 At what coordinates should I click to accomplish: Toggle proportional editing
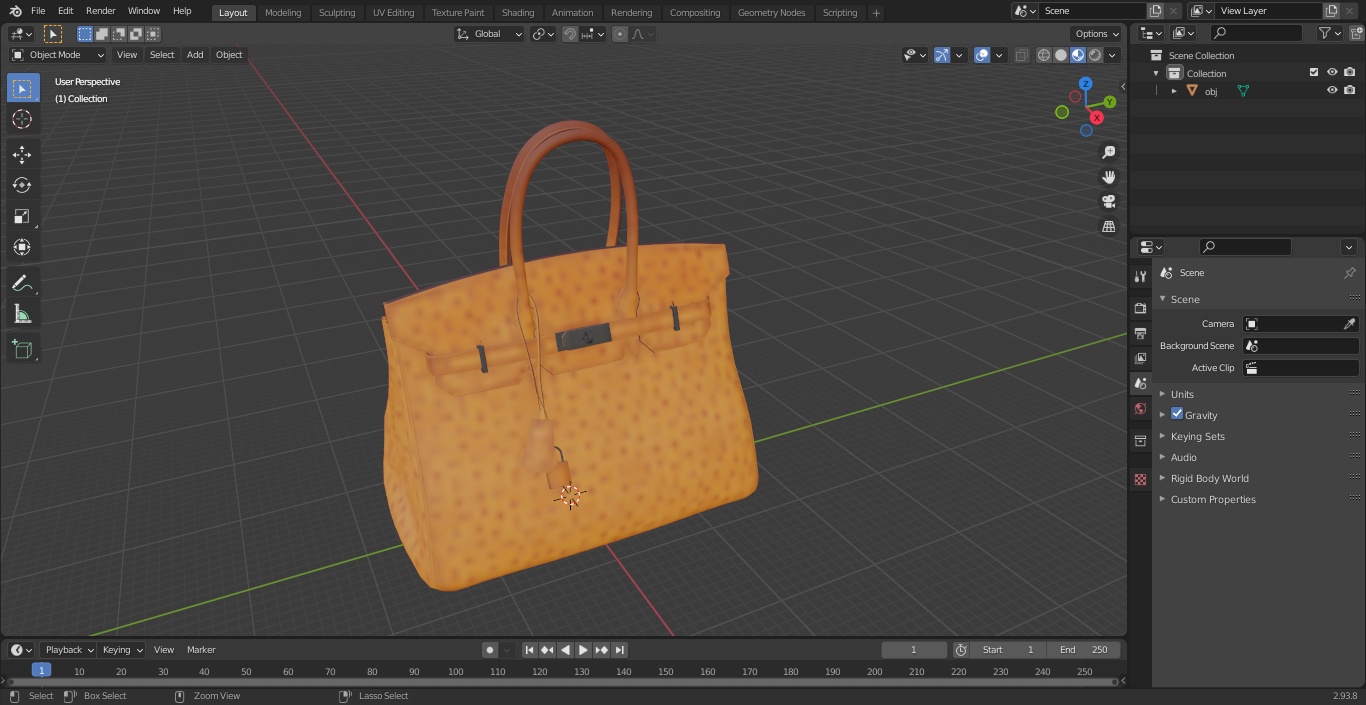tap(620, 34)
